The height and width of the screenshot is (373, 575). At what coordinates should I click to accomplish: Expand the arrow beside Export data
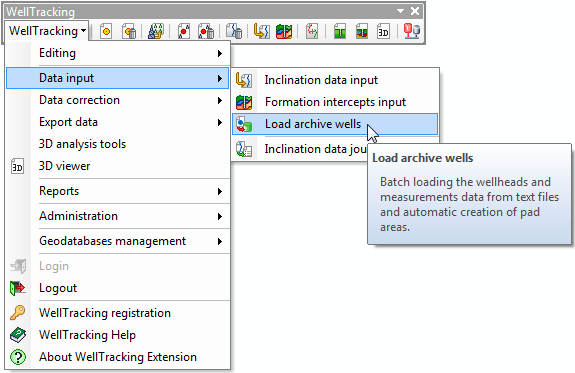(x=220, y=122)
